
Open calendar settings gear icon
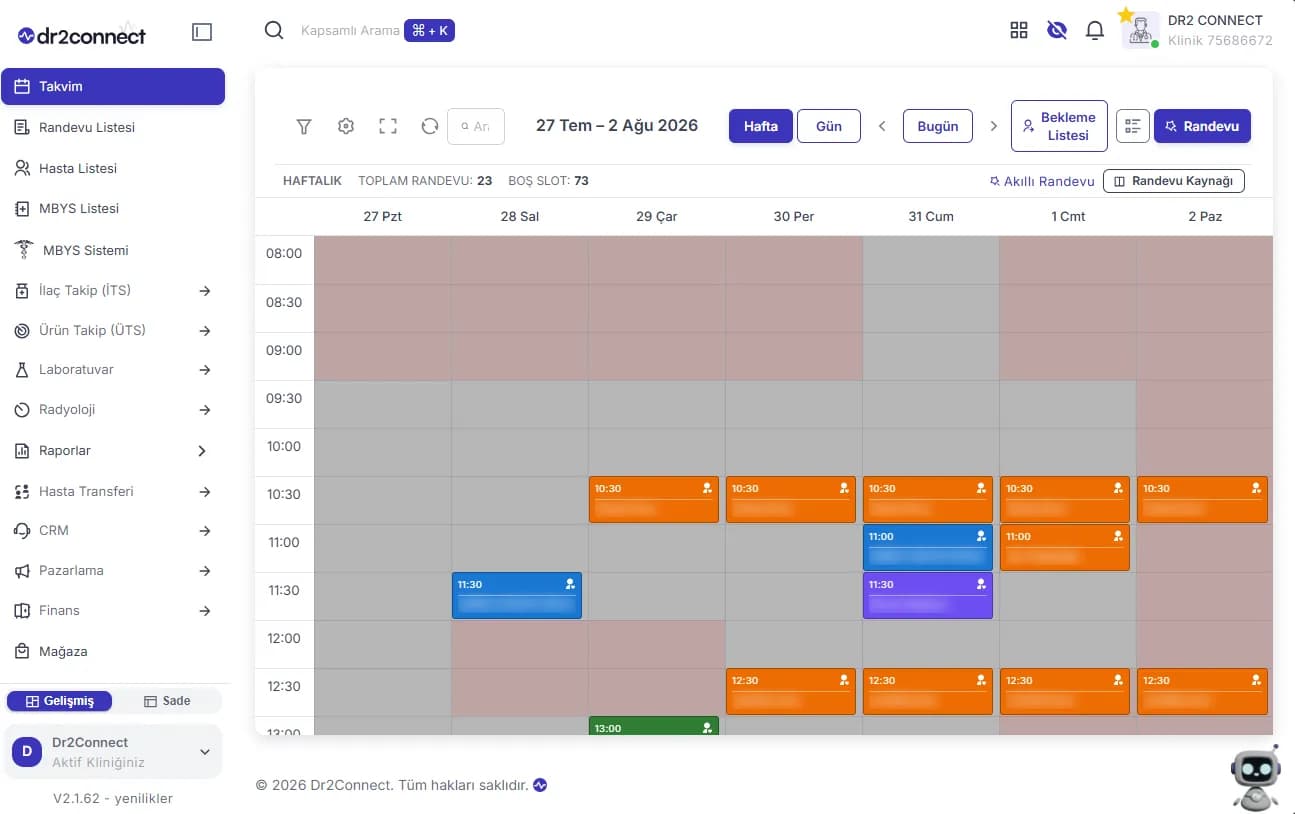(x=346, y=126)
